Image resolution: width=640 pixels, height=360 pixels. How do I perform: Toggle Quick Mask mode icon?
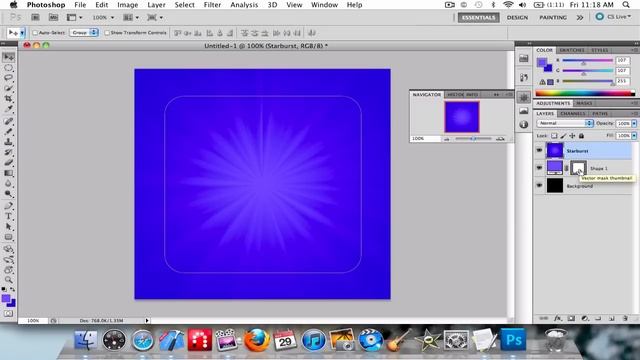(x=9, y=313)
